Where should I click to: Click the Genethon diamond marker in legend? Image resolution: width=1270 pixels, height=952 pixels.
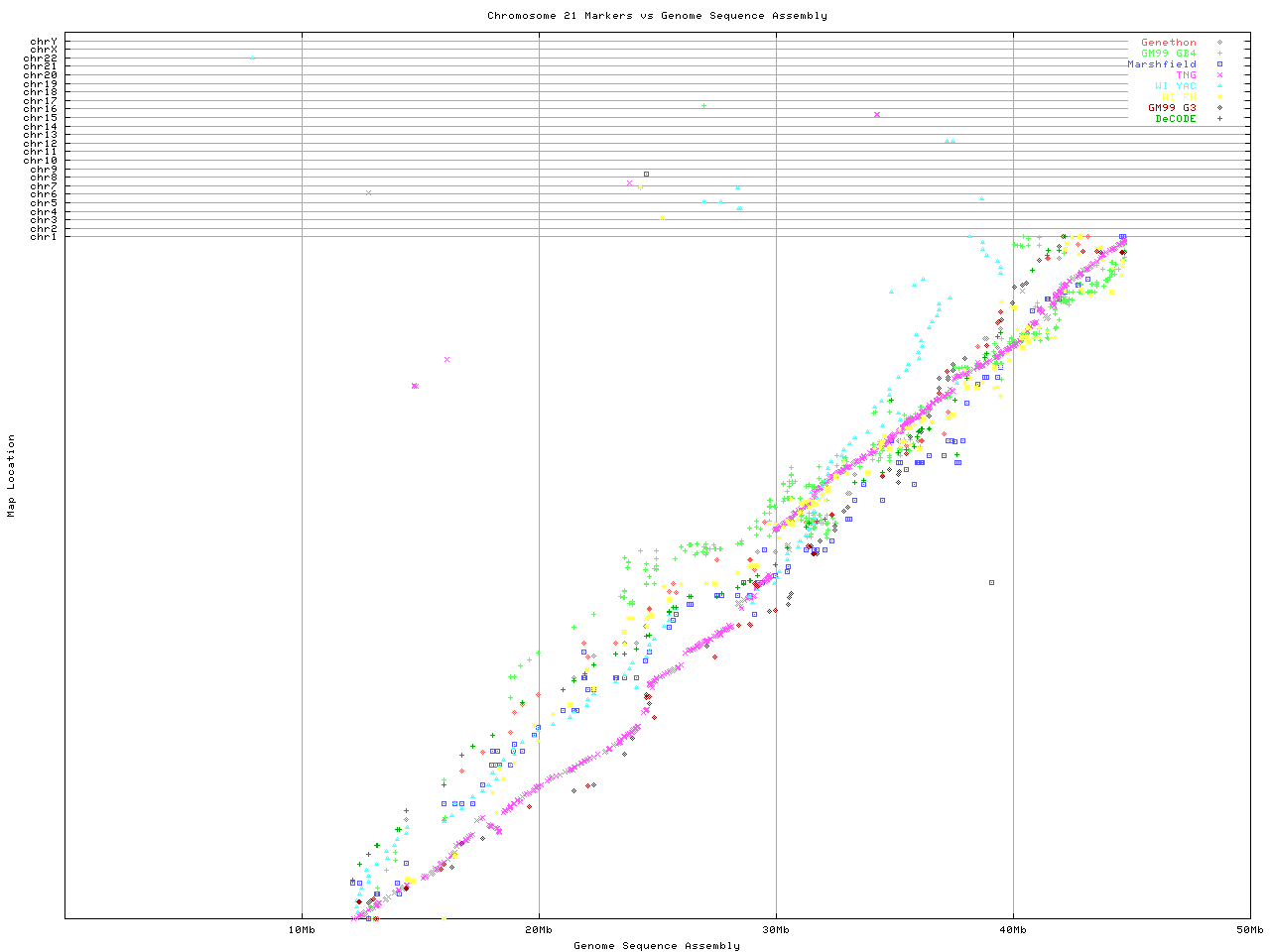coord(1219,43)
